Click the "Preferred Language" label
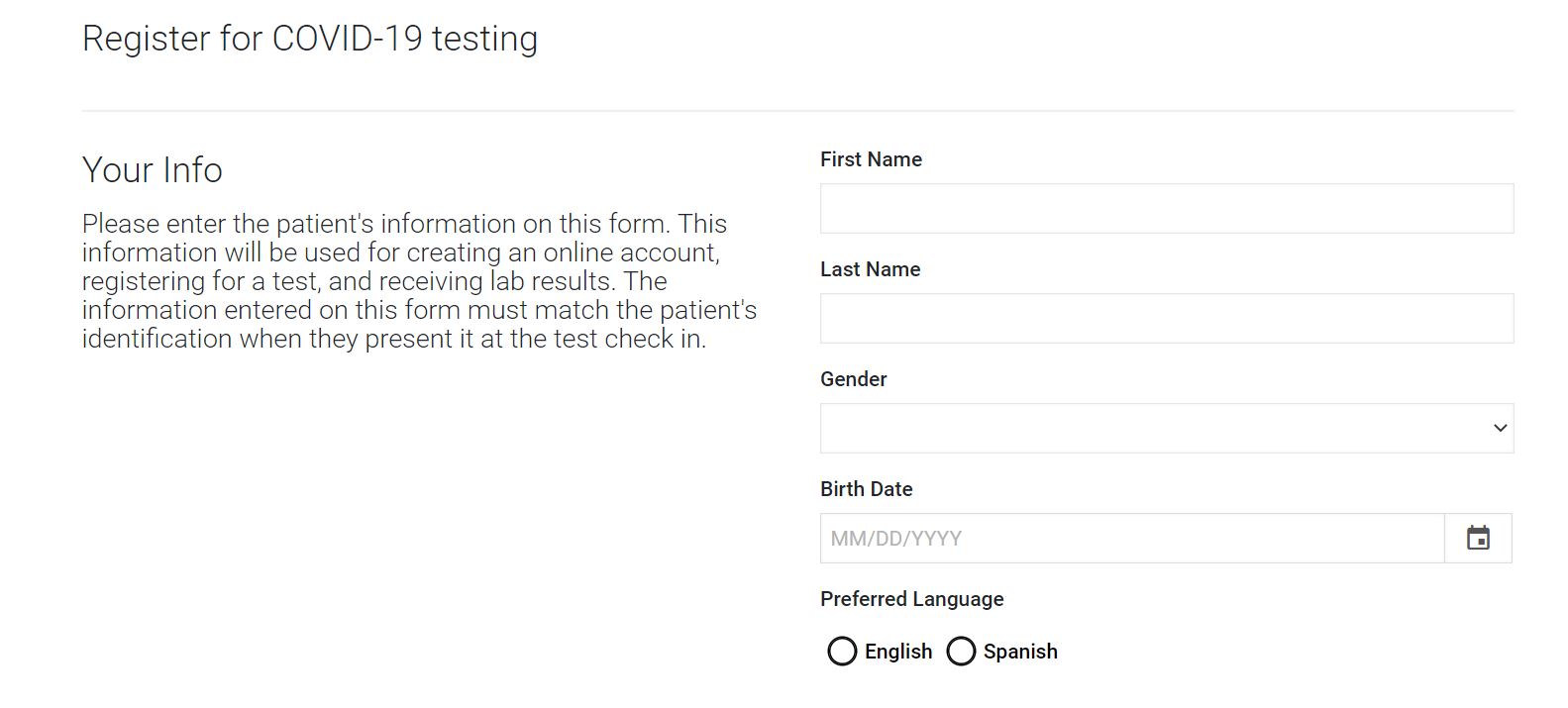1568x708 pixels. click(911, 599)
